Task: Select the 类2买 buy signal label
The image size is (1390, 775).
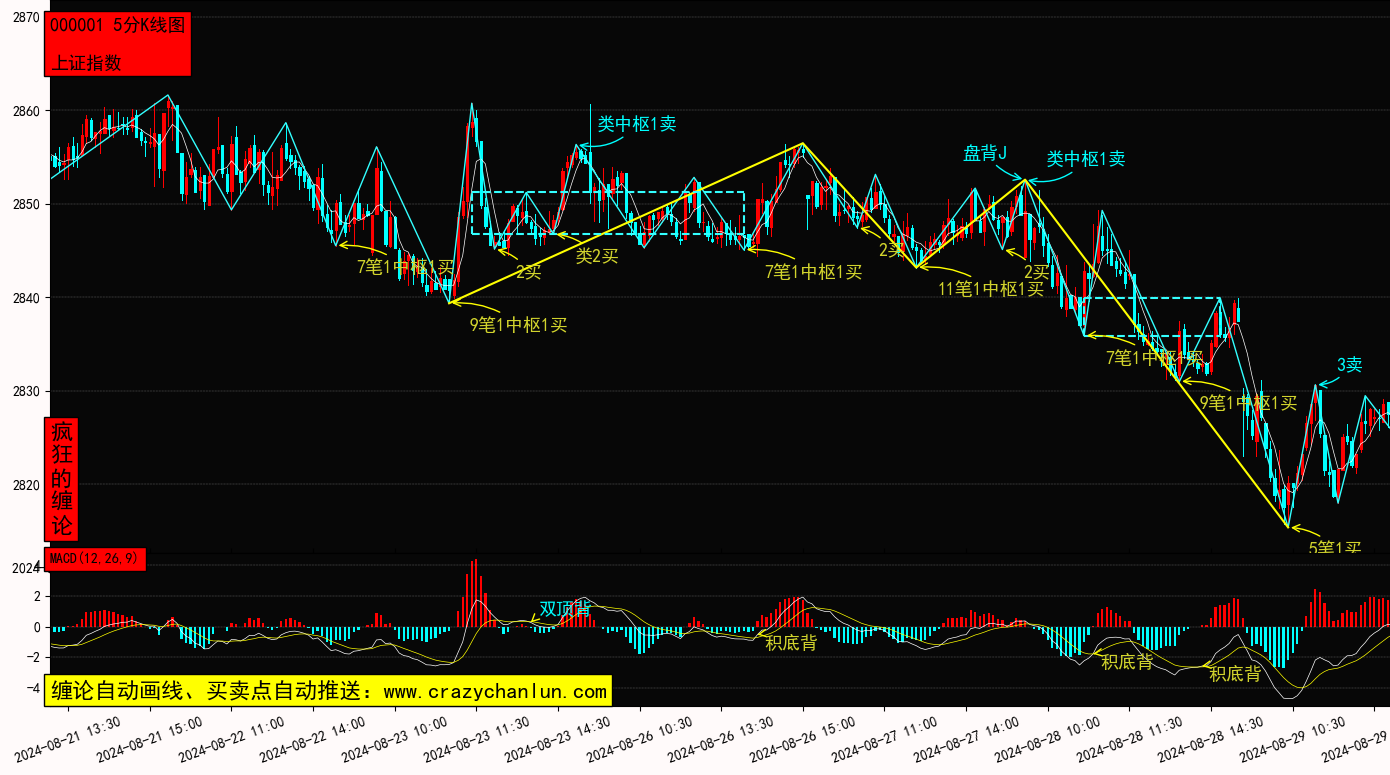Action: click(597, 256)
